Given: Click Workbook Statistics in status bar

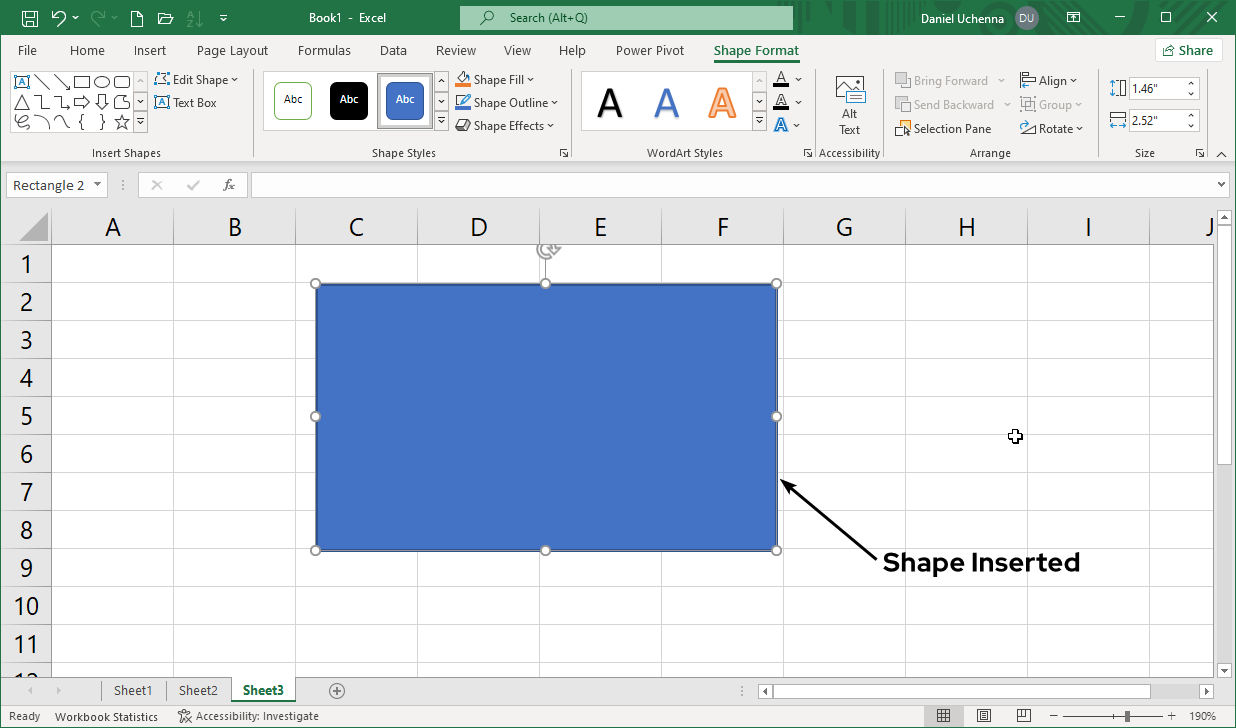Looking at the screenshot, I should (106, 716).
